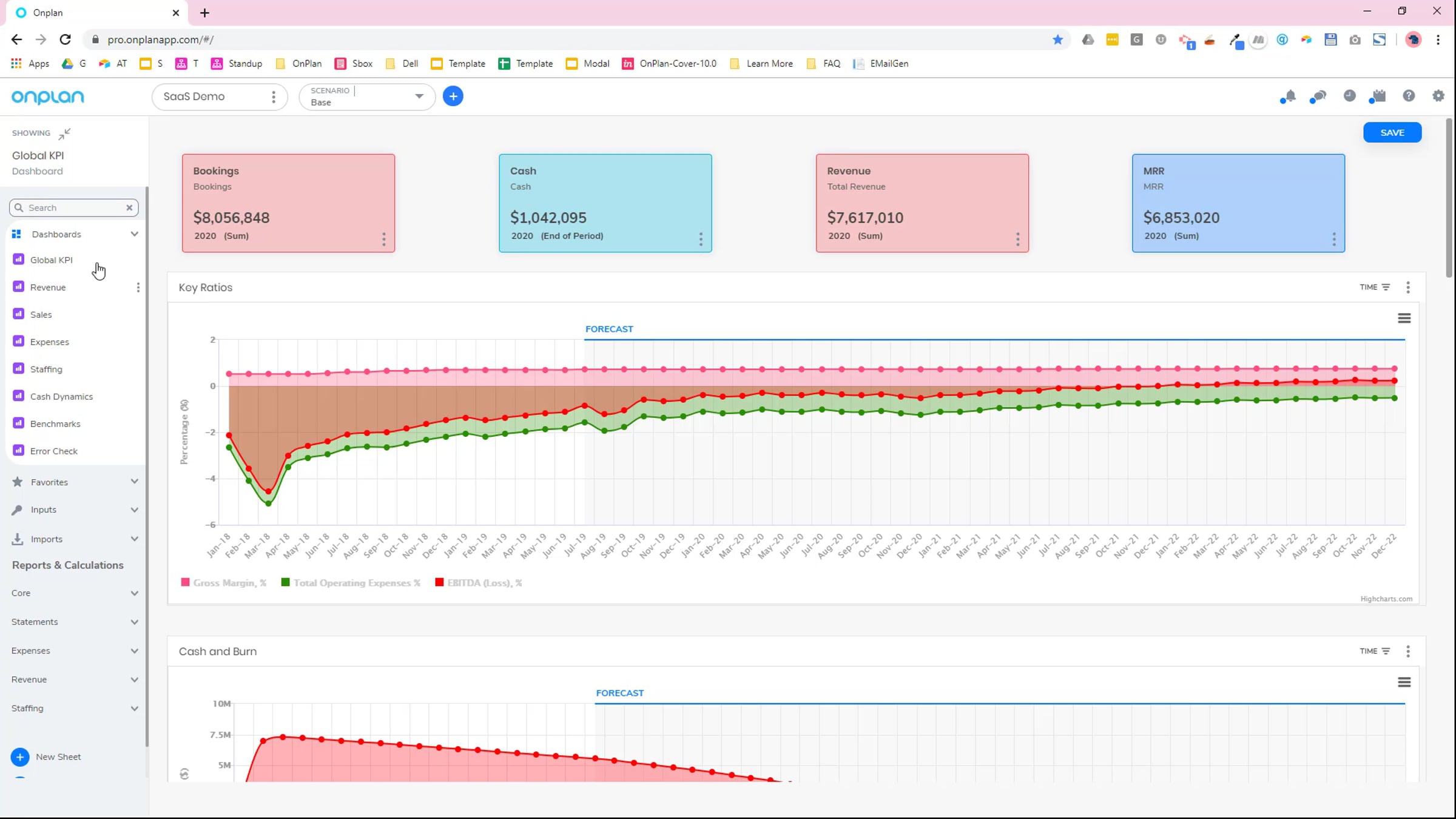
Task: Click the sidebar Search field
Action: click(73, 208)
